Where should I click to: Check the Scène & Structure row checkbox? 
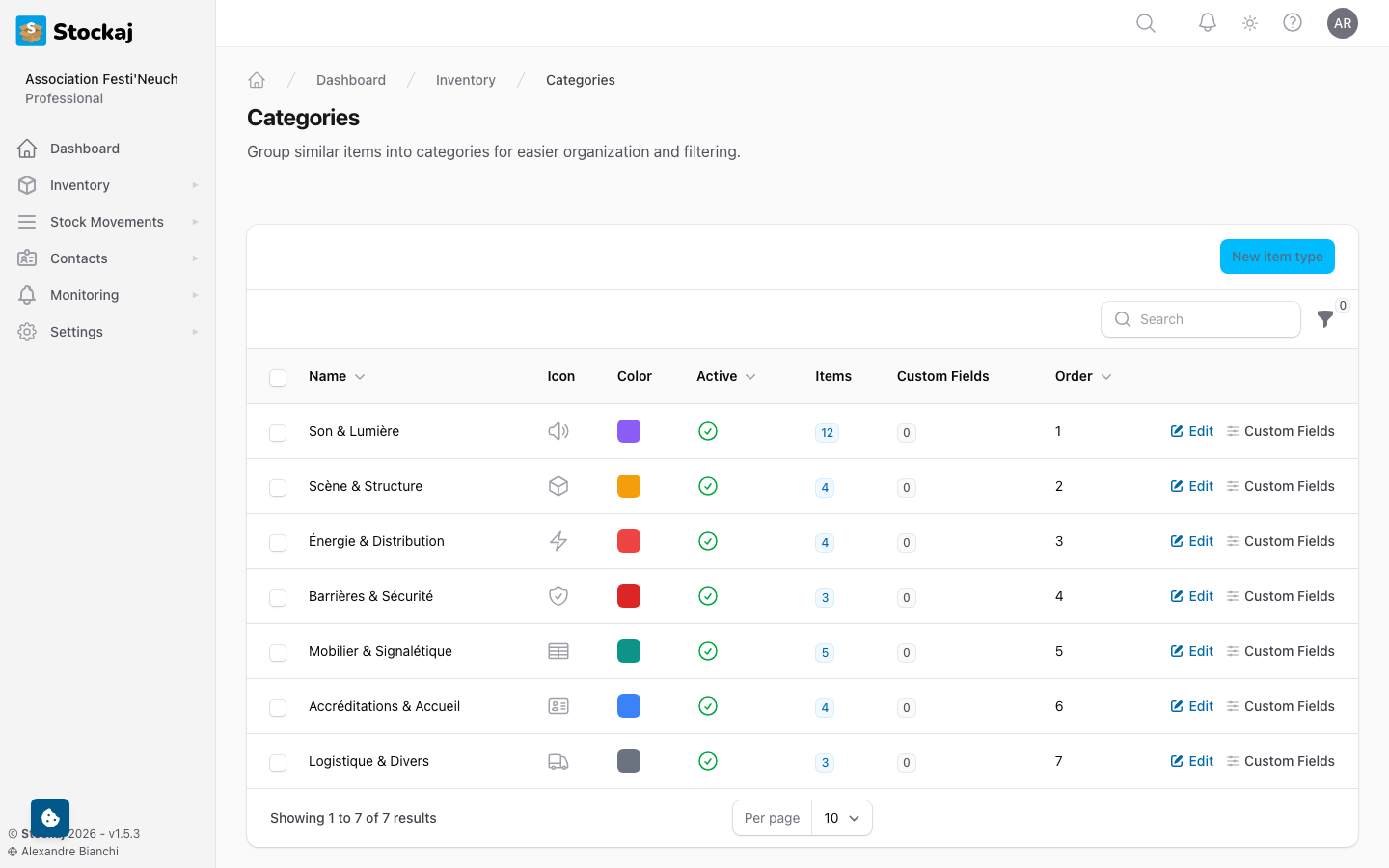click(278, 488)
